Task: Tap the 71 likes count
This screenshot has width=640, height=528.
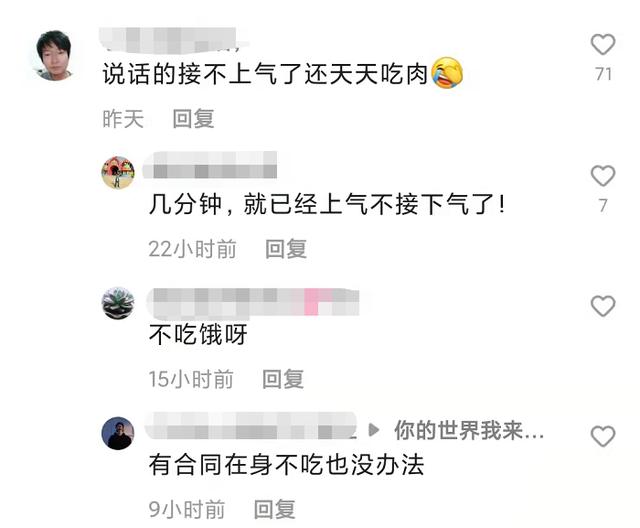Action: coord(603,75)
